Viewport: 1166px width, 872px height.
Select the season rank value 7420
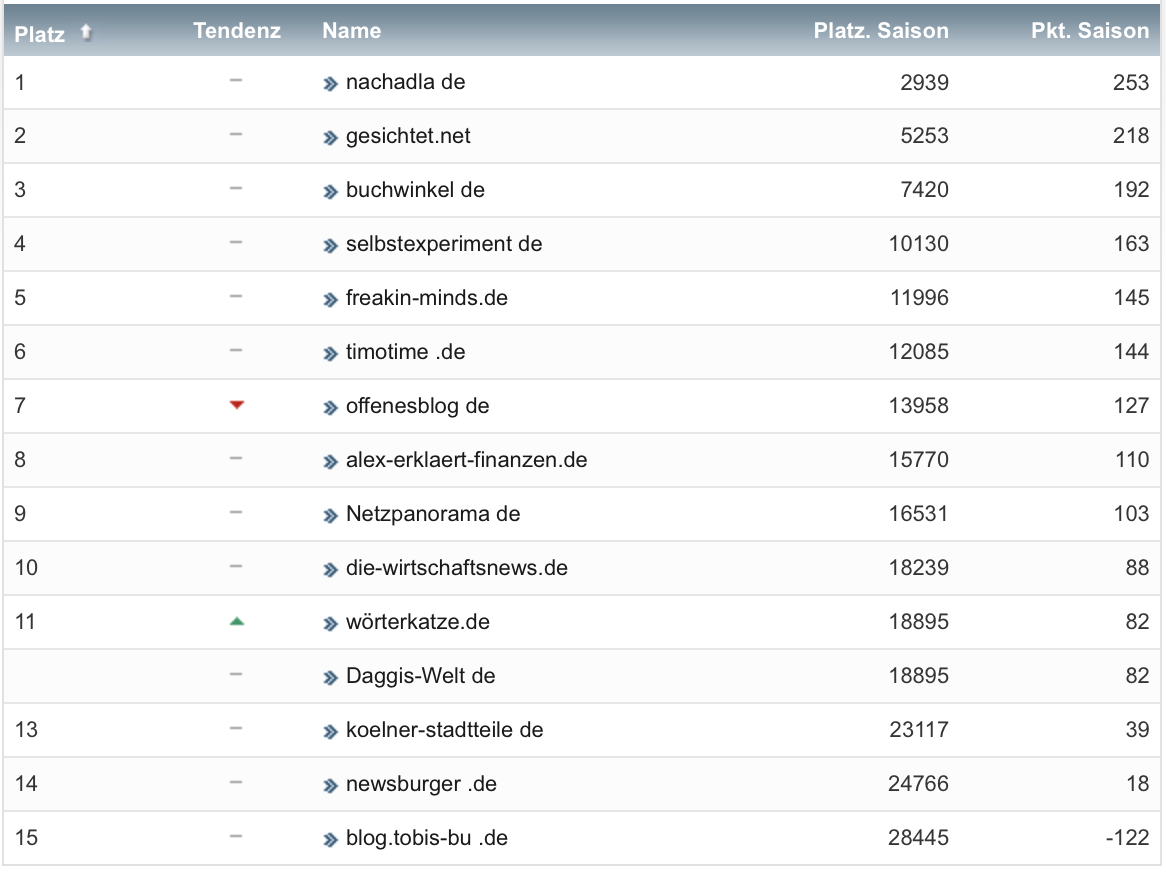pos(924,190)
